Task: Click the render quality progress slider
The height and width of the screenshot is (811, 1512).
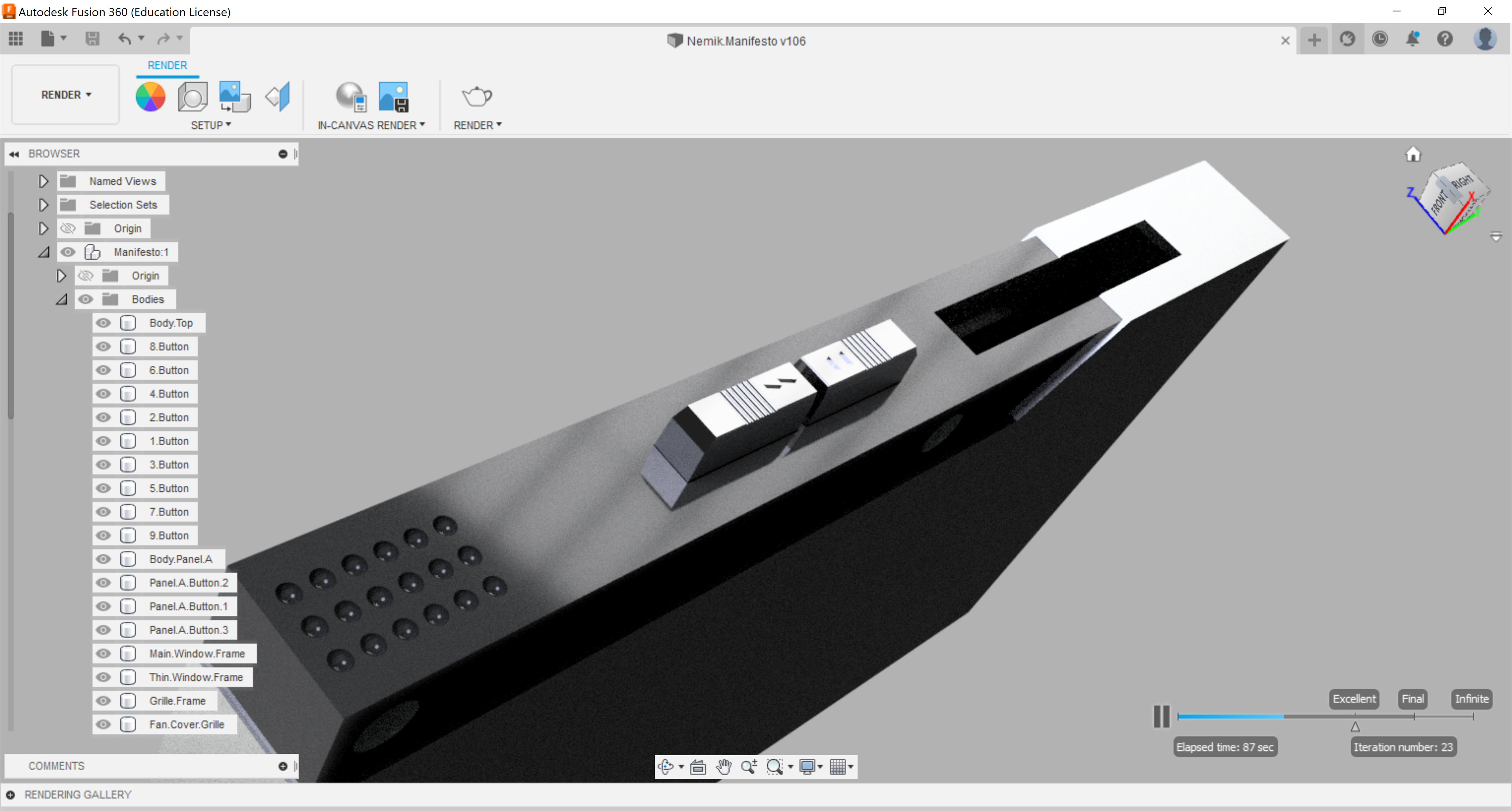Action: click(1325, 717)
